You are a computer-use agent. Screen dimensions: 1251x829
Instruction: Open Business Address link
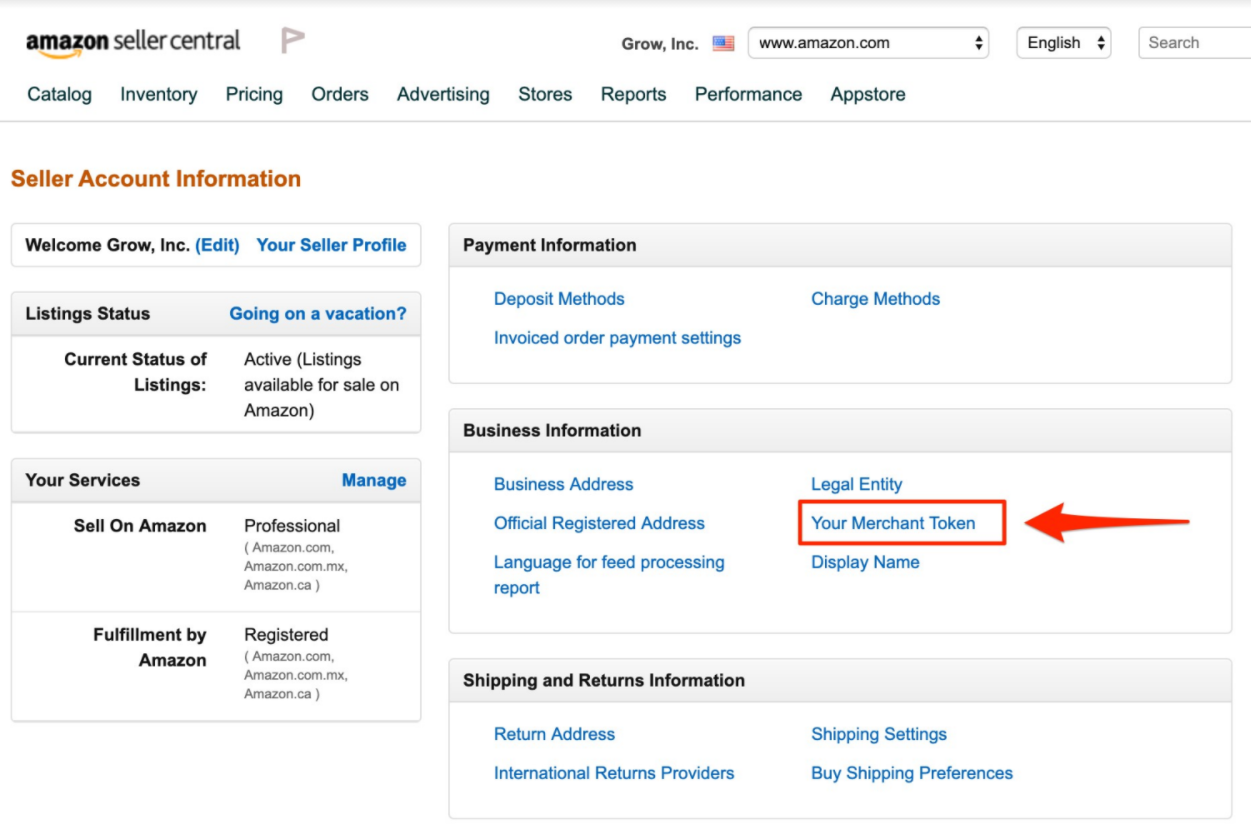pyautogui.click(x=563, y=484)
